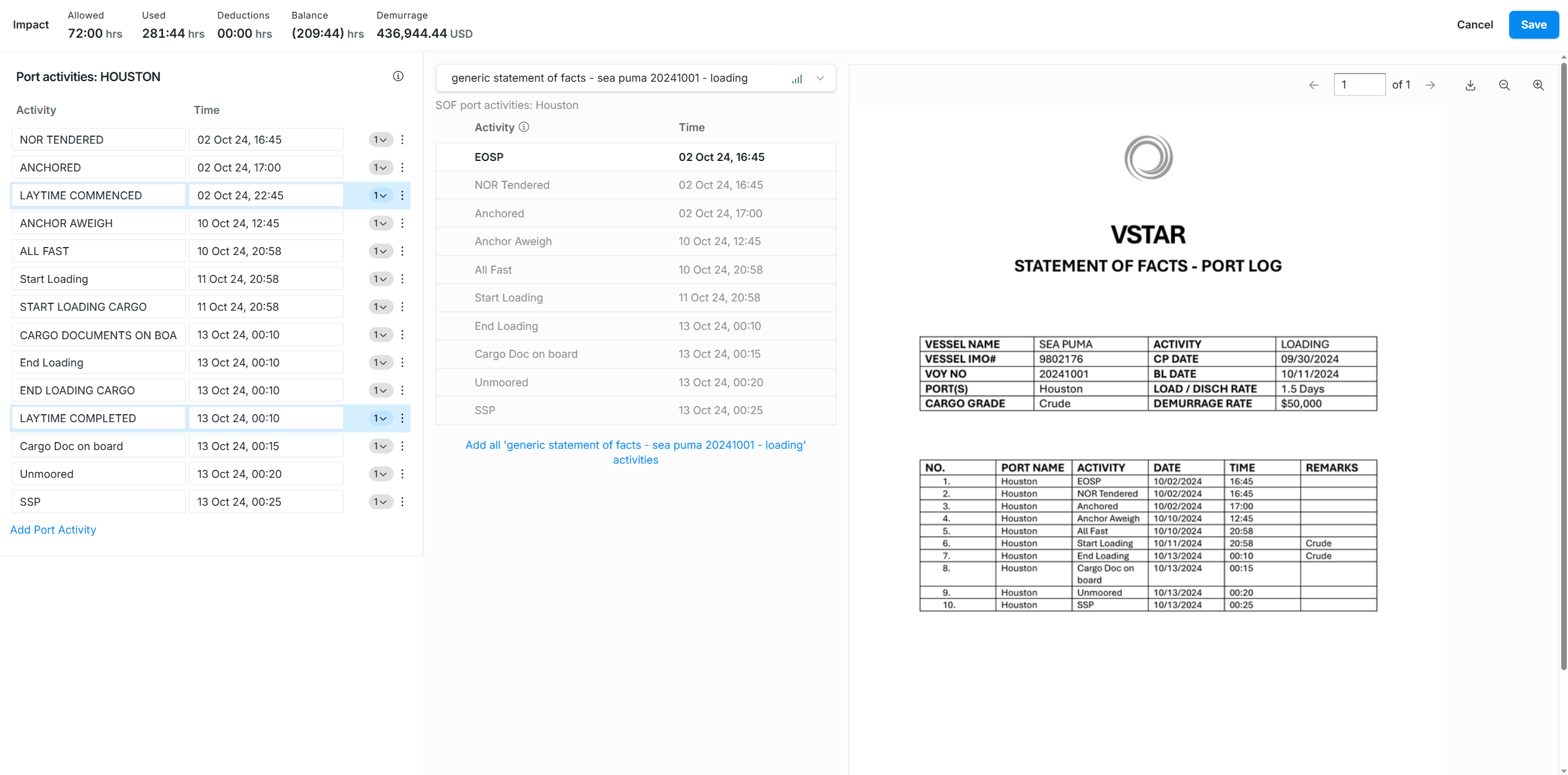The width and height of the screenshot is (1568, 775).
Task: Open the three-dot menu for LAYTIME COMMENCED
Action: (x=402, y=195)
